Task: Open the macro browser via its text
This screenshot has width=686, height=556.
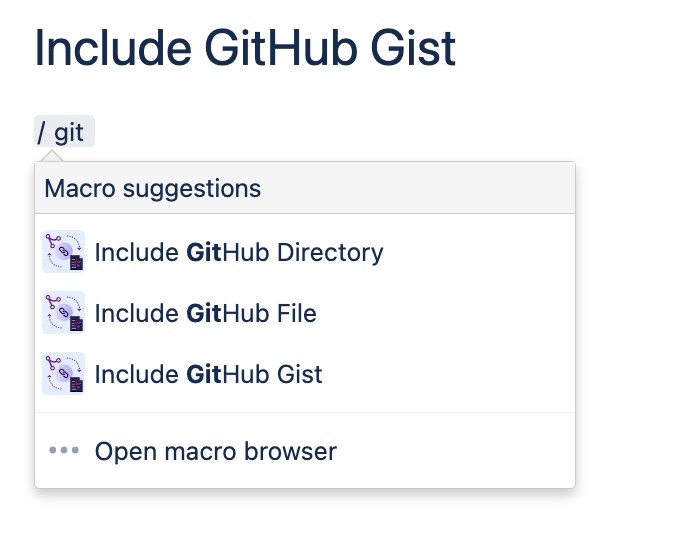Action: [215, 452]
